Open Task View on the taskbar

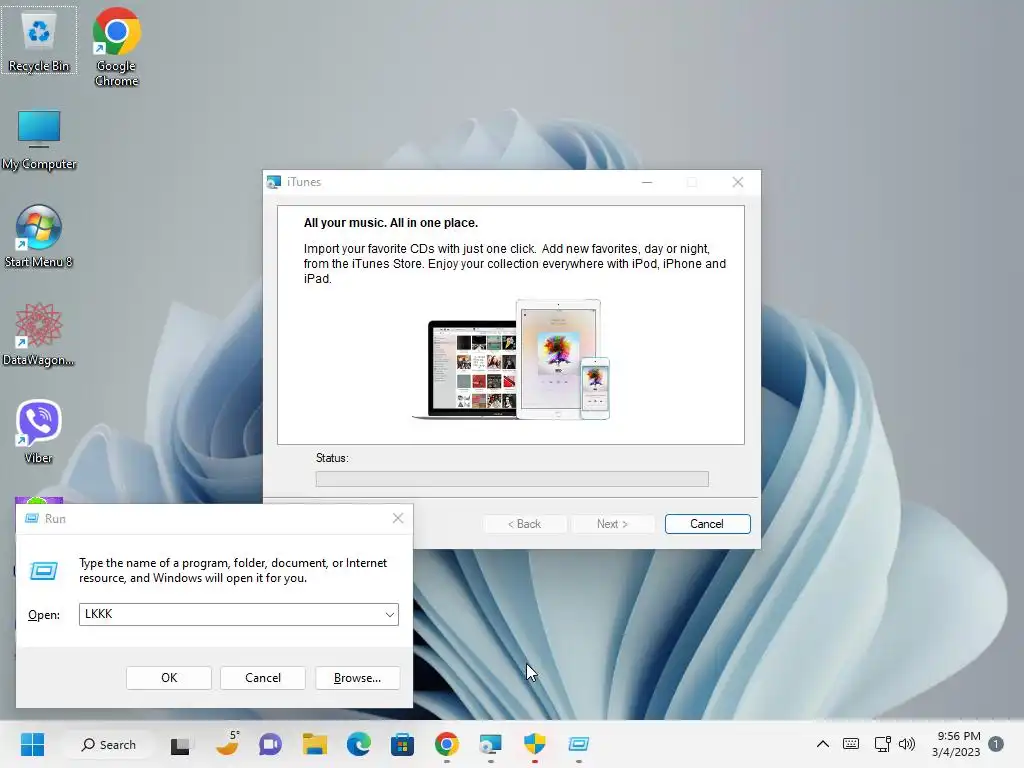click(x=180, y=744)
